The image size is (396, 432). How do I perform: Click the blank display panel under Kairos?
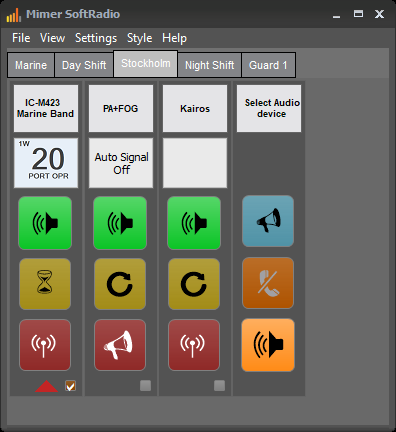point(195,163)
